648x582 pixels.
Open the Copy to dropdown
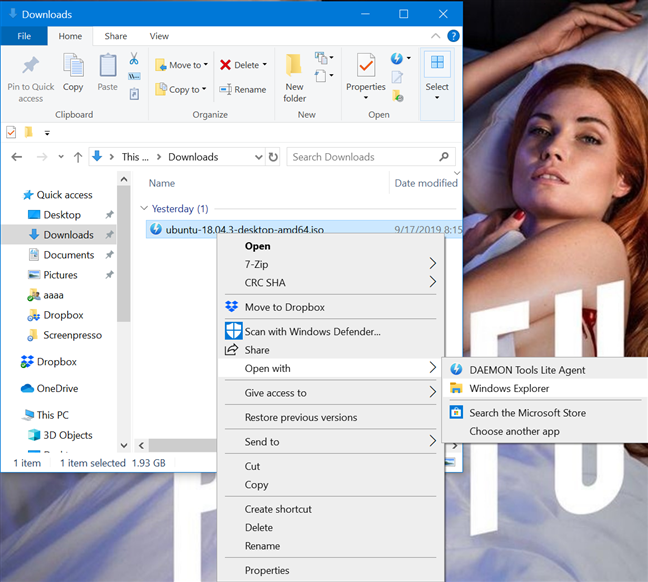[204, 89]
